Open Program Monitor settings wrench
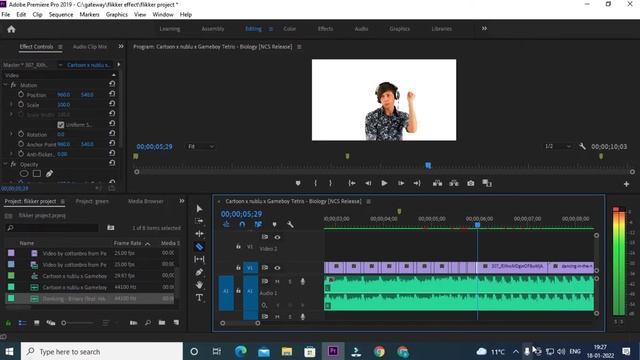Viewport: 640px width, 360px height. 582,146
